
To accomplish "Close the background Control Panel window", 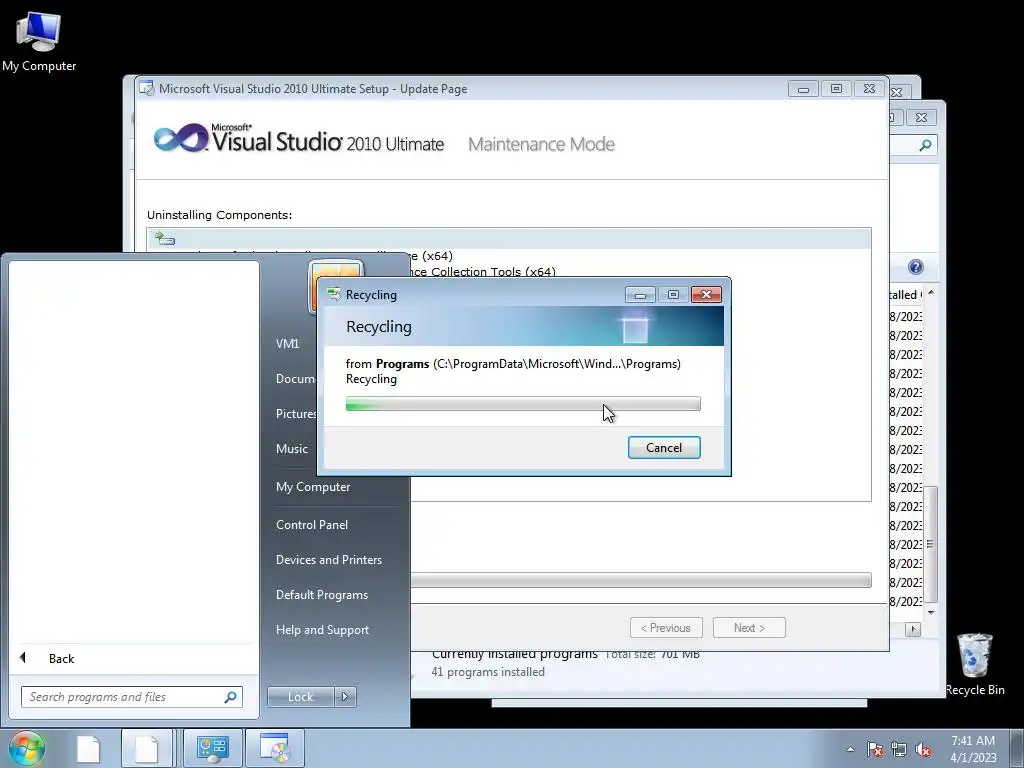I will click(x=921, y=118).
